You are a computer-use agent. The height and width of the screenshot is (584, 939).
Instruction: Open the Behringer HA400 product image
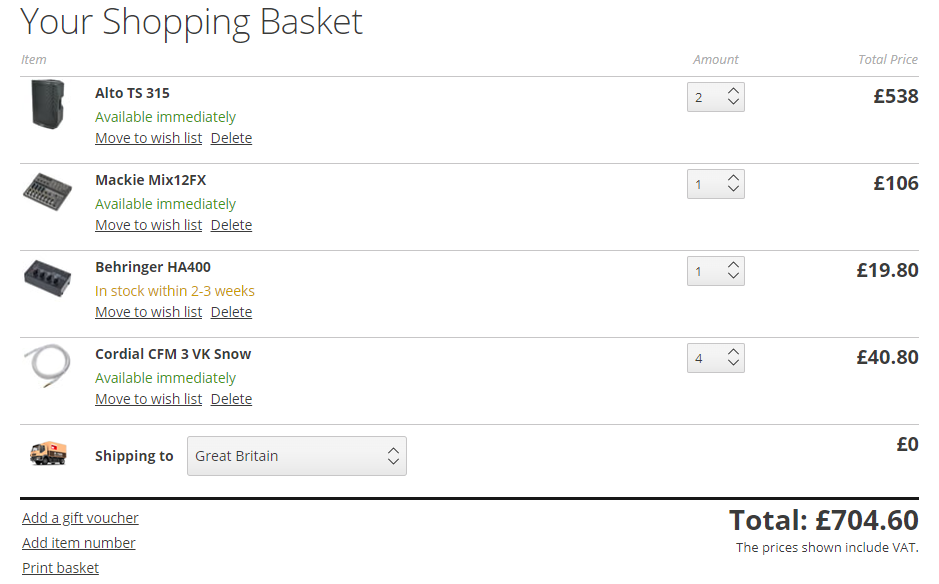click(47, 279)
